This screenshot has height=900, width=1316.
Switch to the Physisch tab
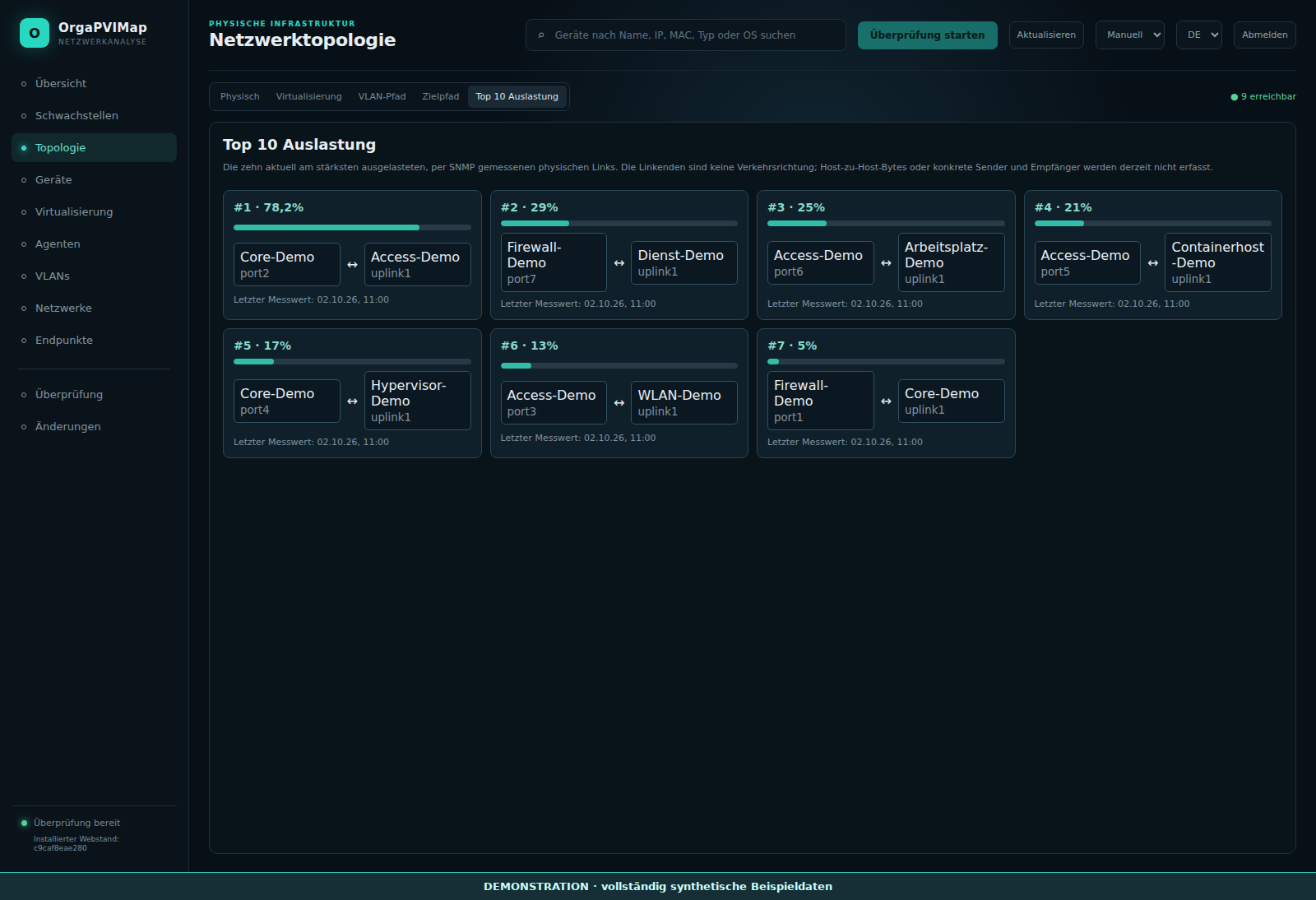[x=240, y=96]
